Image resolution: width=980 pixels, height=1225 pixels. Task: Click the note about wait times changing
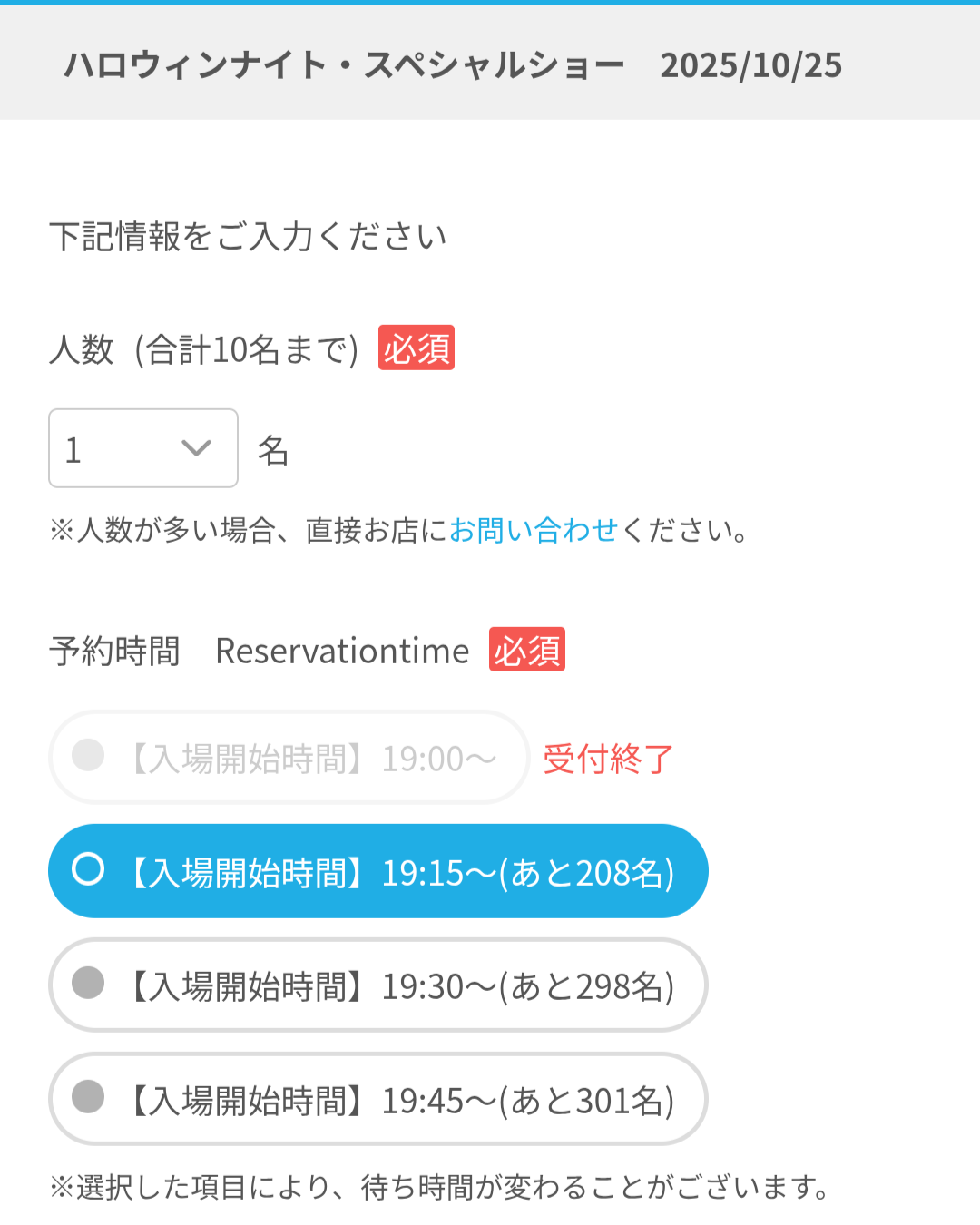439,1187
